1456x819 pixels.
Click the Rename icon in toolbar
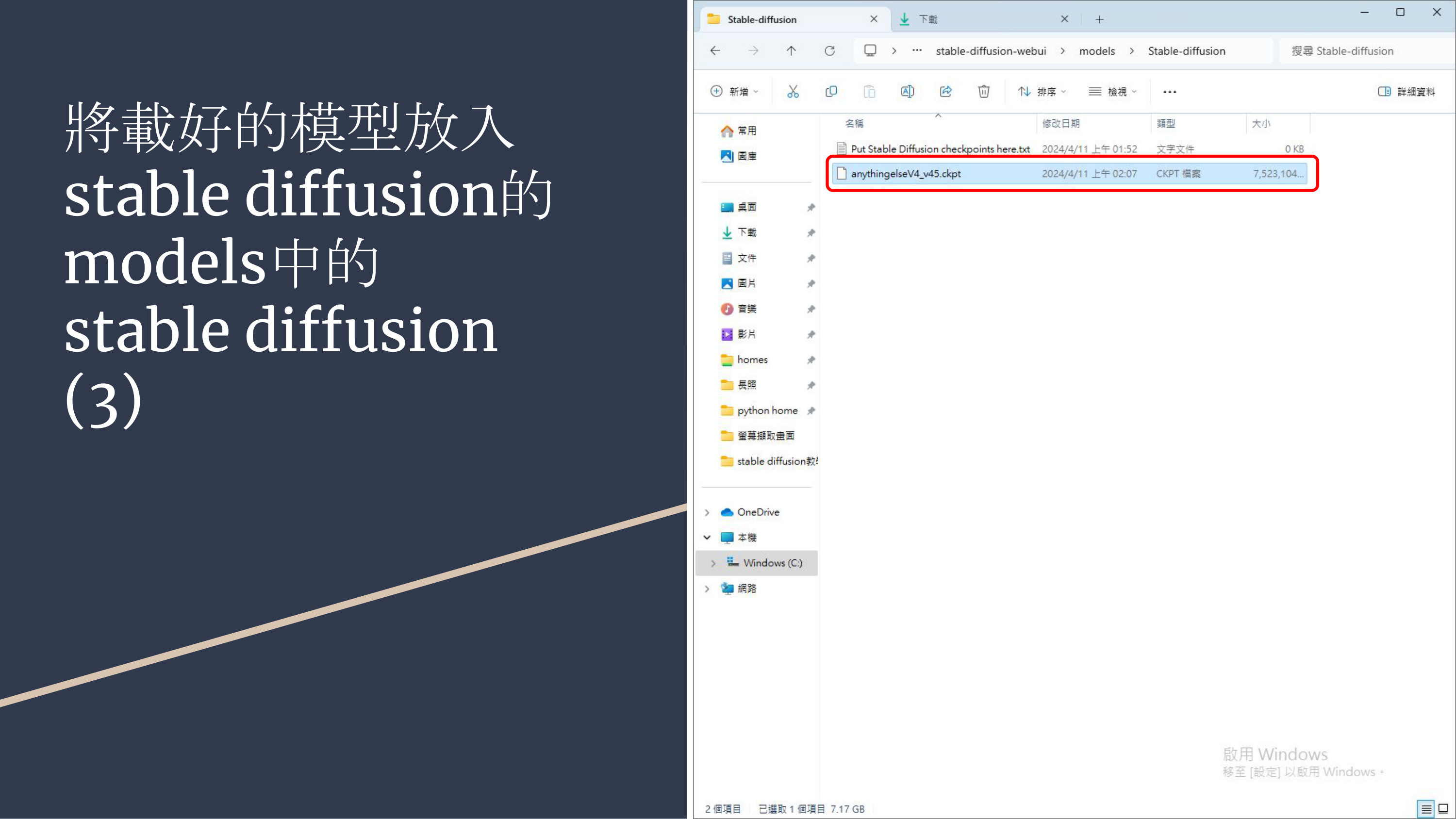tap(907, 92)
